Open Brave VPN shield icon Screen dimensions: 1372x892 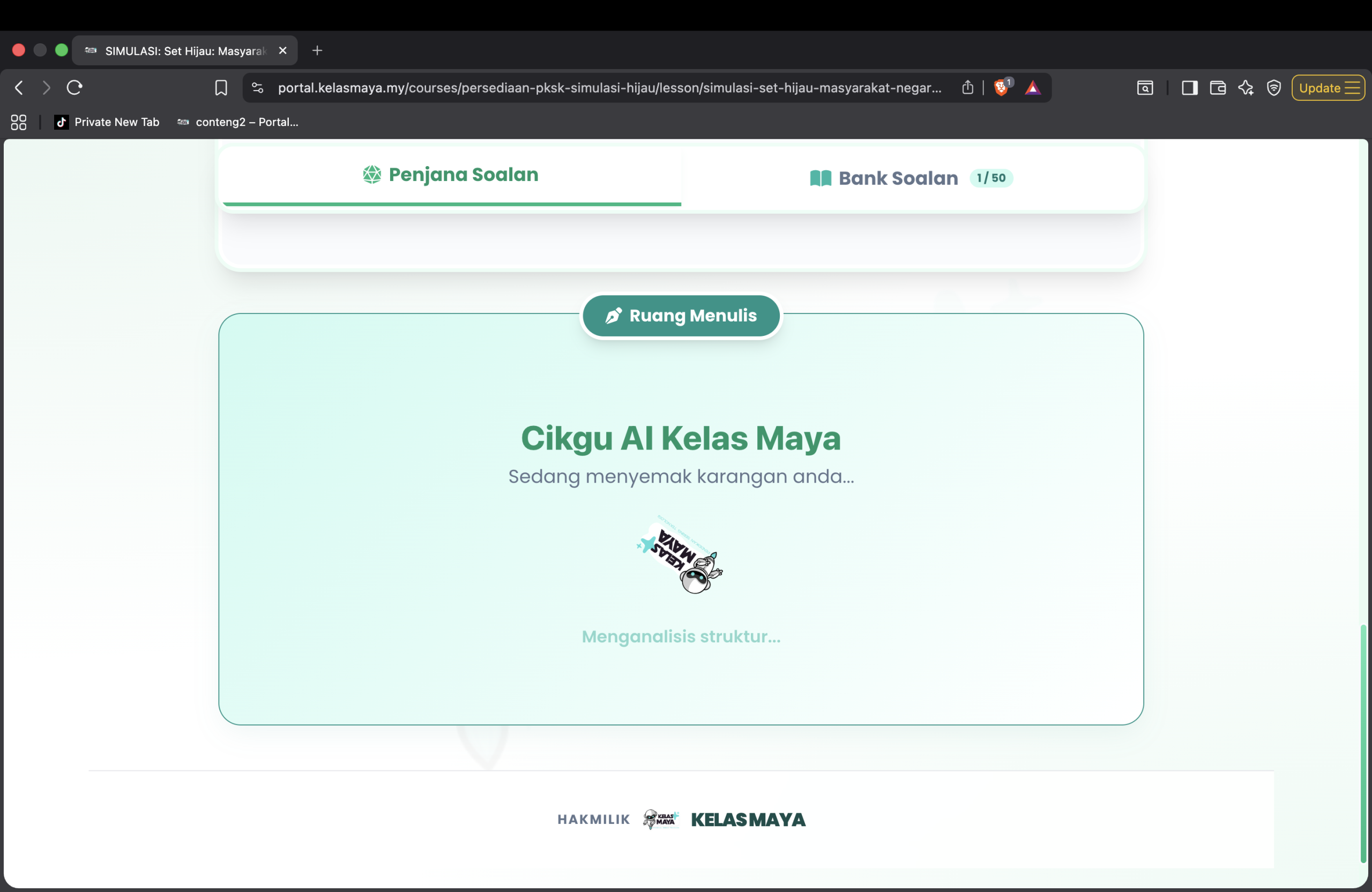coord(1273,87)
